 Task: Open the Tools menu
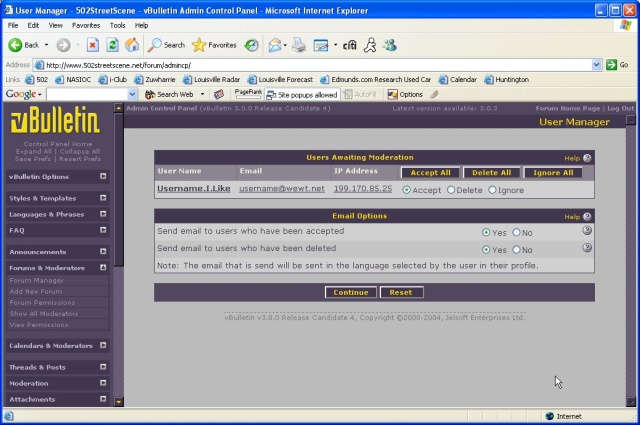tap(118, 25)
